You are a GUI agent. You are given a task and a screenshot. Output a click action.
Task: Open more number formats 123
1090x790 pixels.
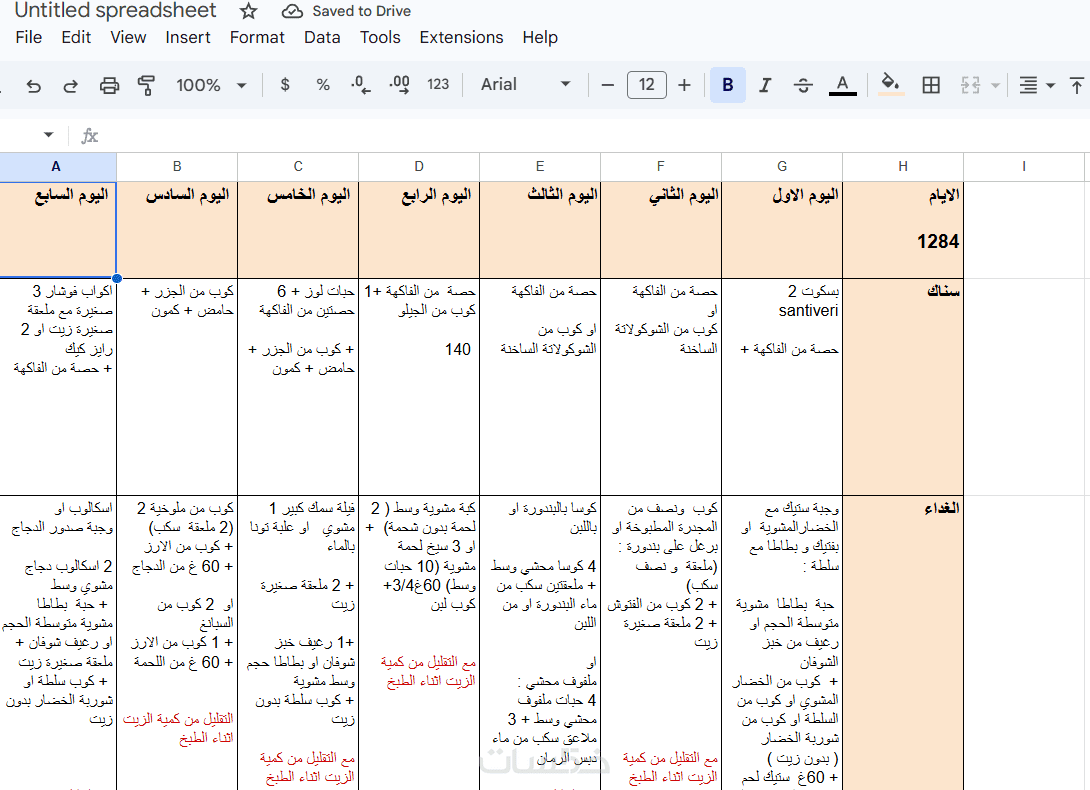438,85
